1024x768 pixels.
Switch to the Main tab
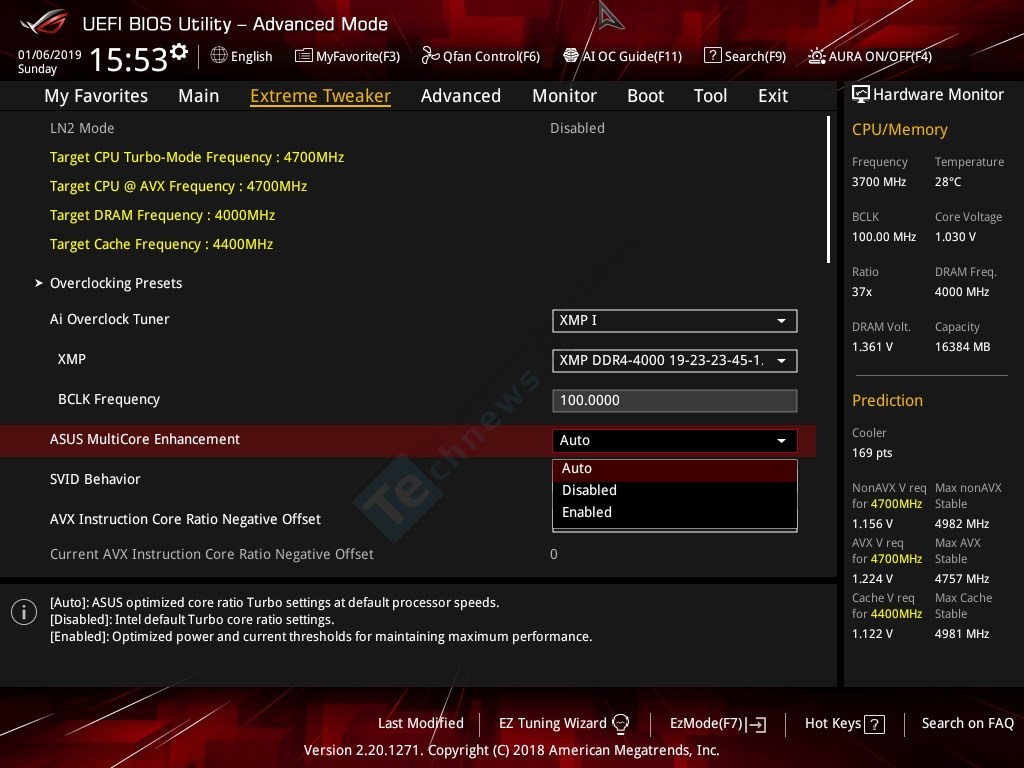[199, 96]
